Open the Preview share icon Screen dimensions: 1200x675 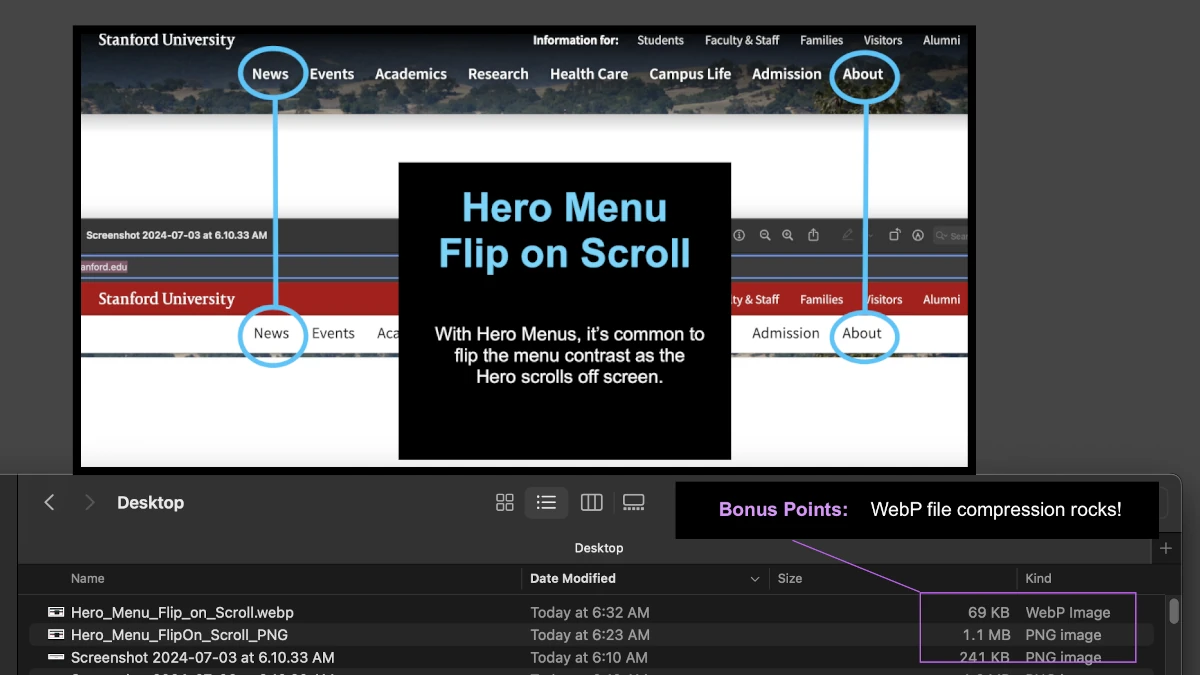[814, 235]
